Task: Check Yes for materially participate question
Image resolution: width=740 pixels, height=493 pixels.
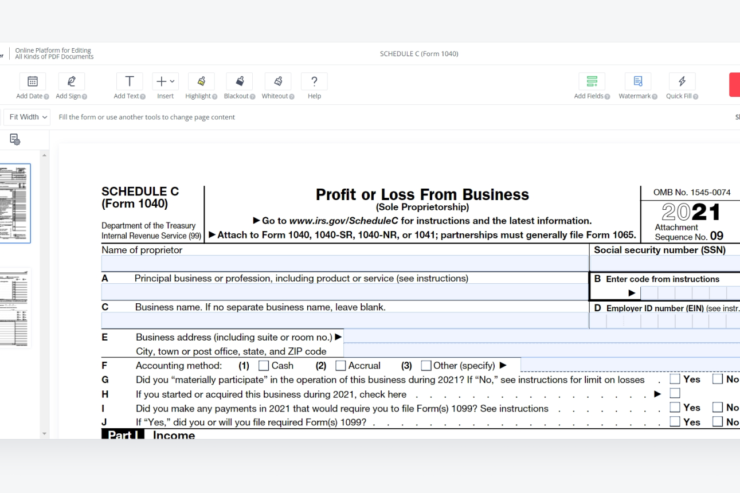Action: 675,379
